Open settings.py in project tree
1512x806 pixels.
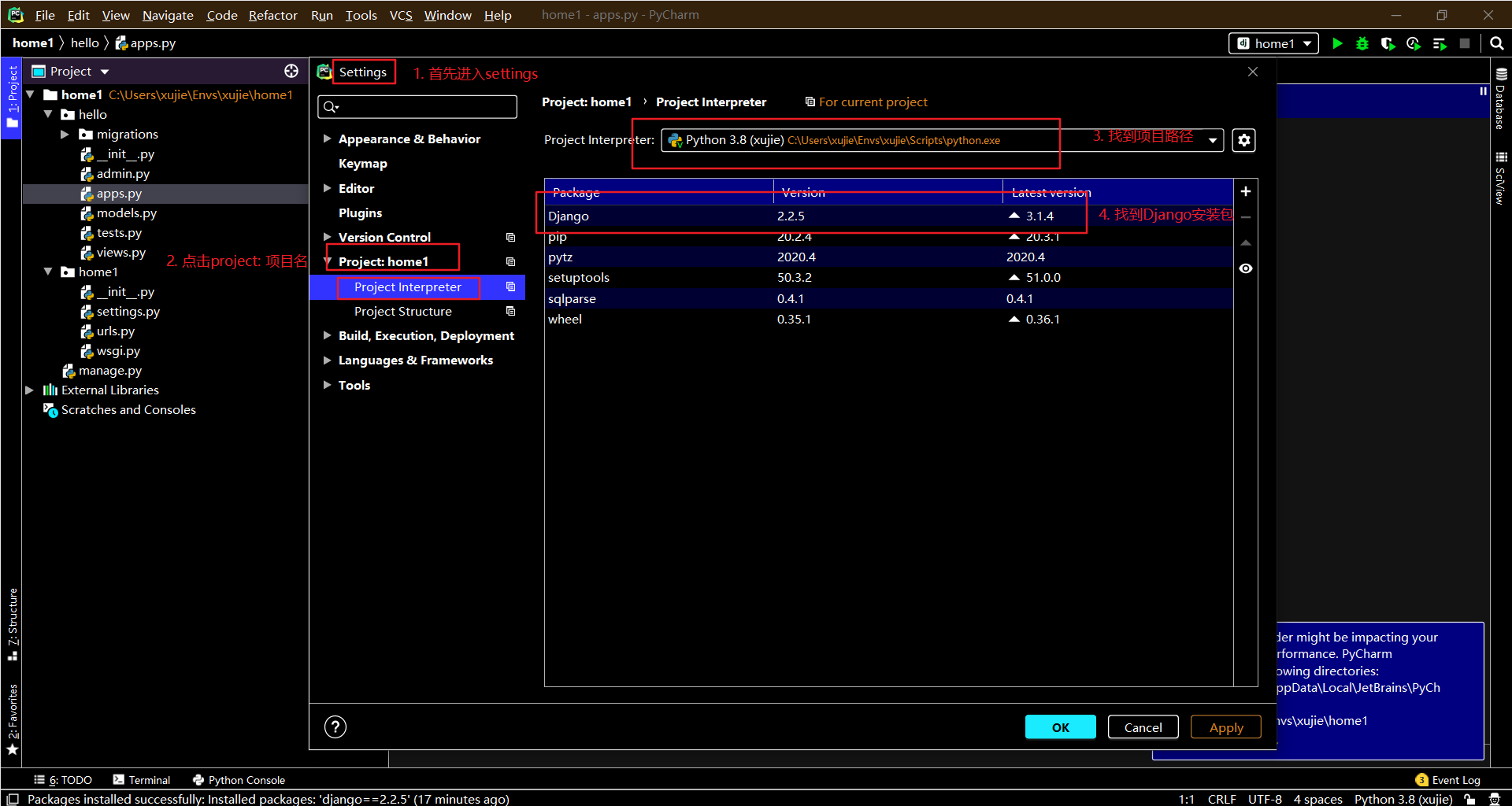coord(128,312)
